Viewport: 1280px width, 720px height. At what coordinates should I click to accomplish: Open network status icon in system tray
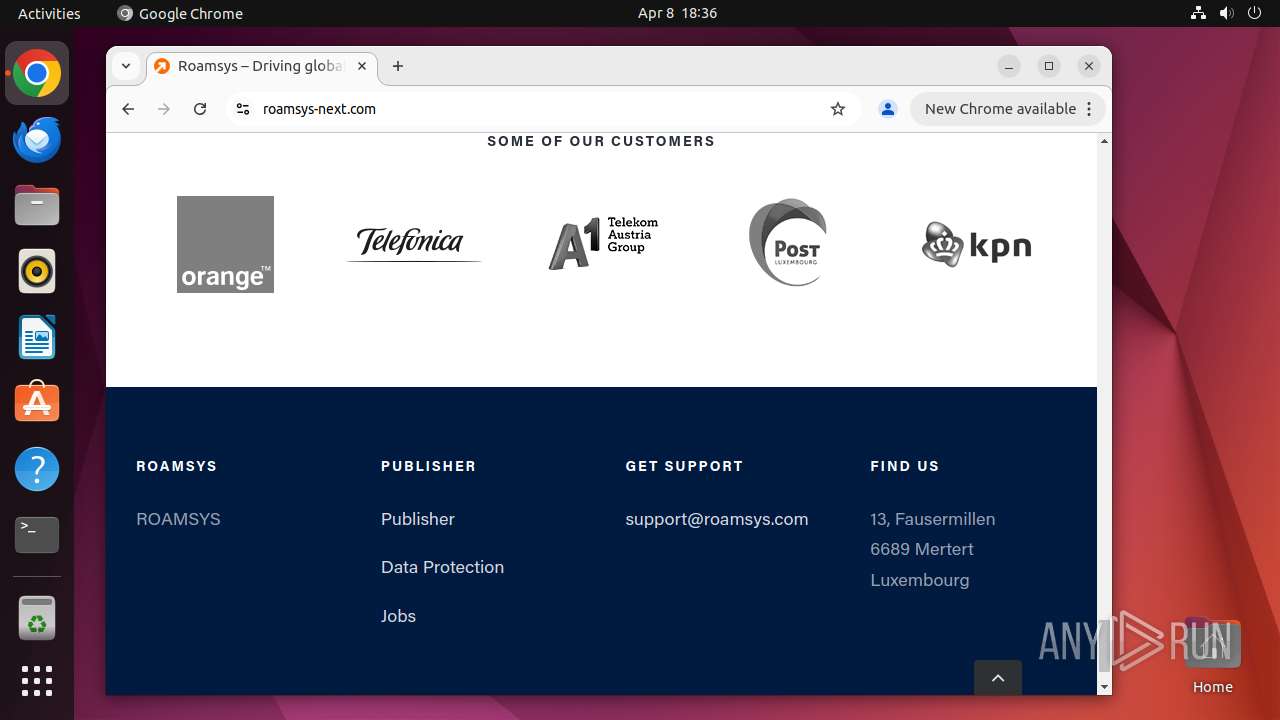[x=1199, y=13]
